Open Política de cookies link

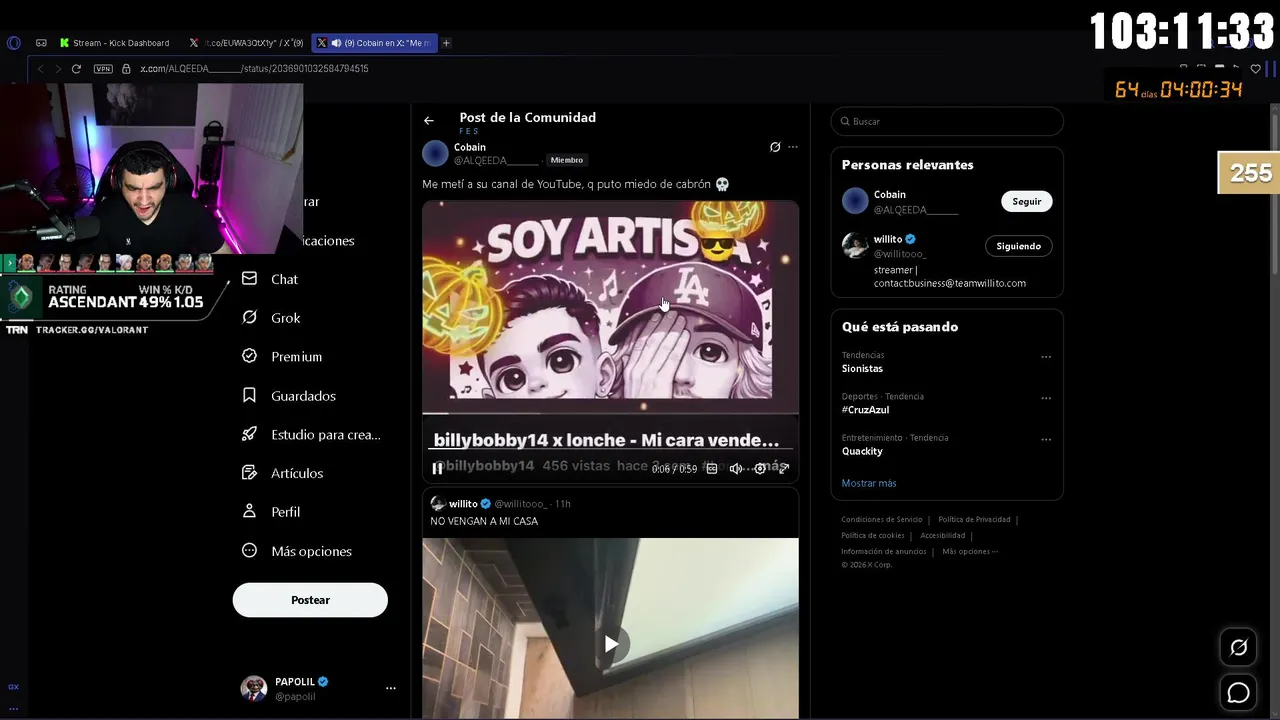[873, 536]
